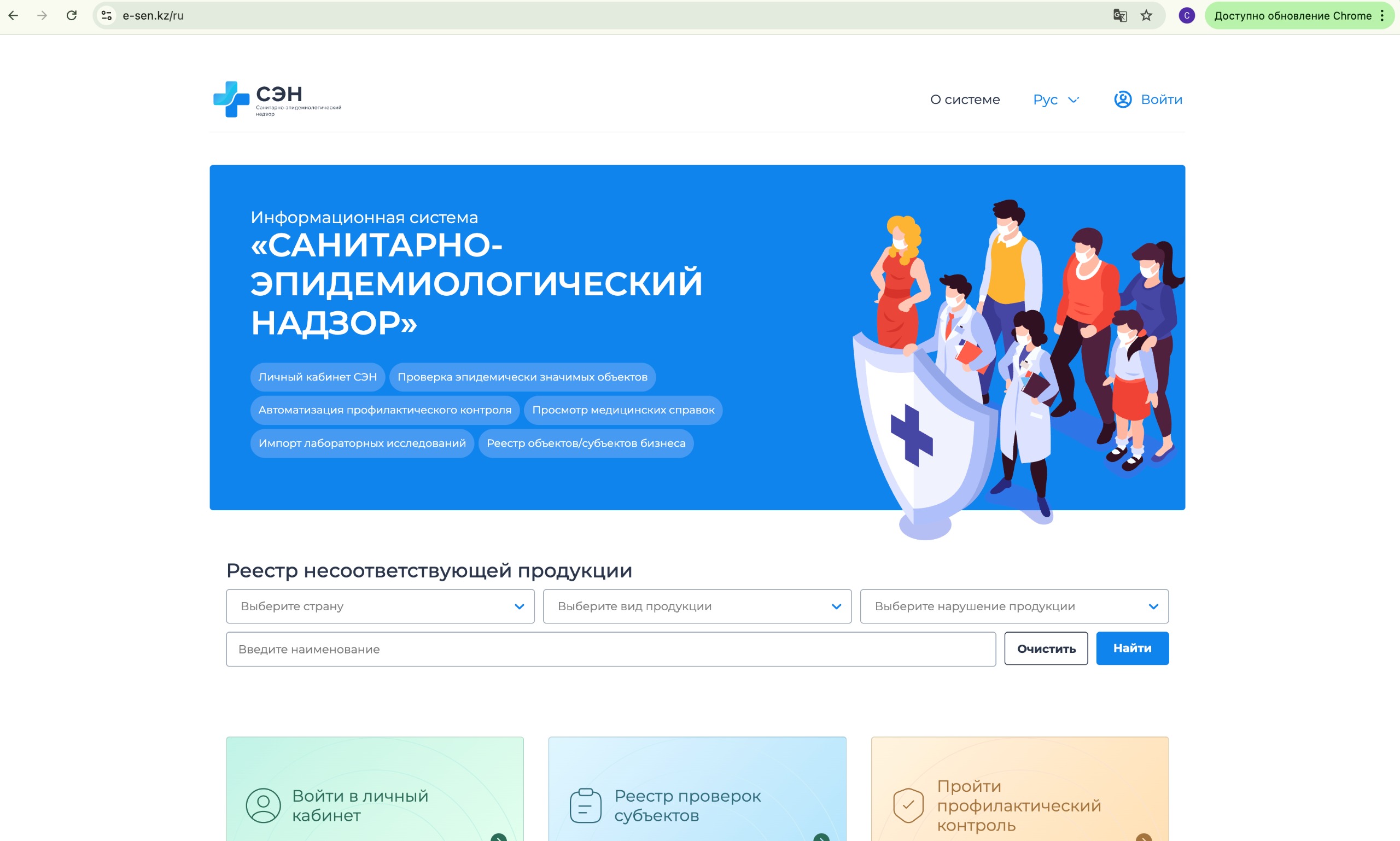Click shield icon on профилактический контроль card
The width and height of the screenshot is (1400, 841).
[x=908, y=805]
